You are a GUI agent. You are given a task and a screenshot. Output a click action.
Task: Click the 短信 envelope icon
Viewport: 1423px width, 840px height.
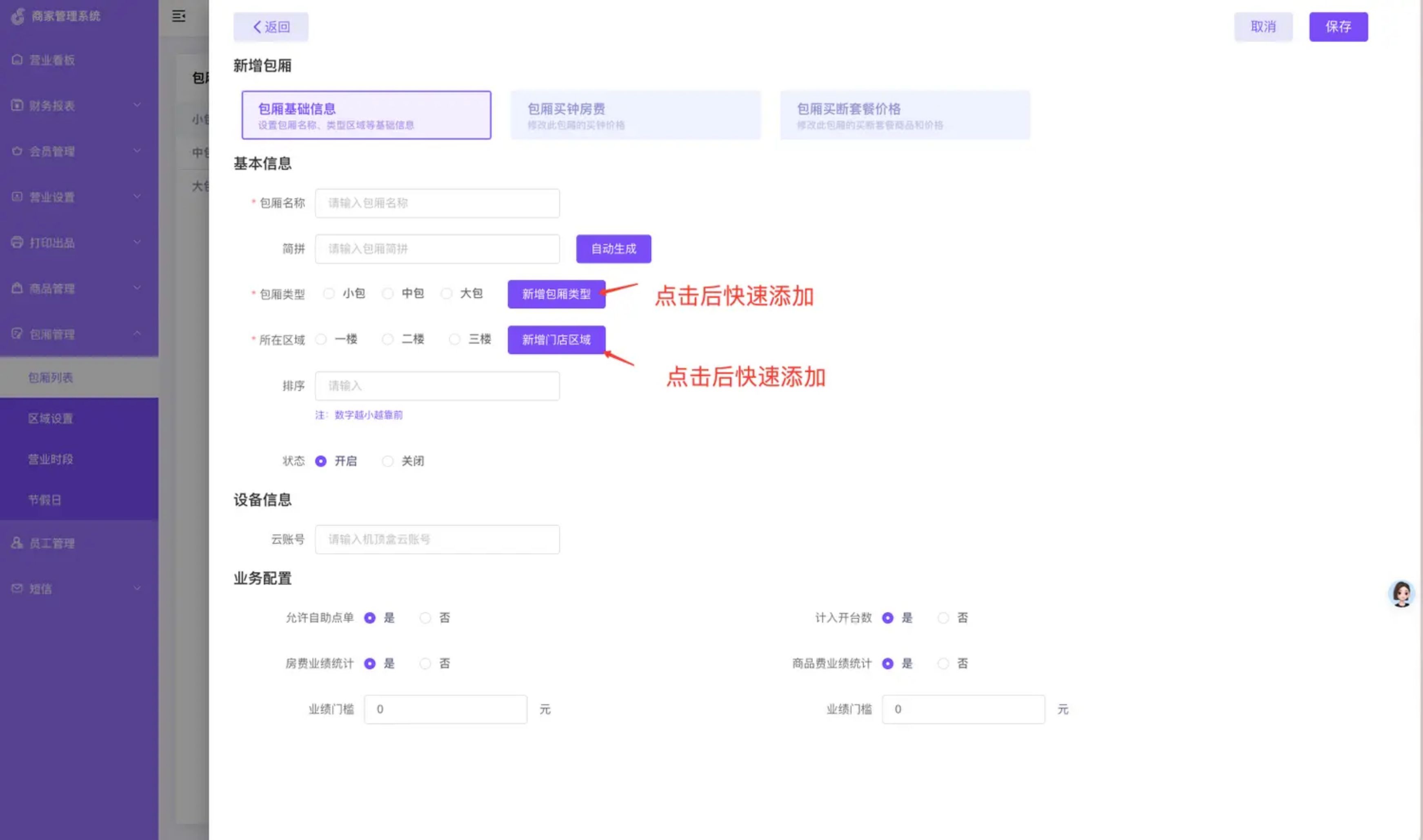pyautogui.click(x=17, y=589)
